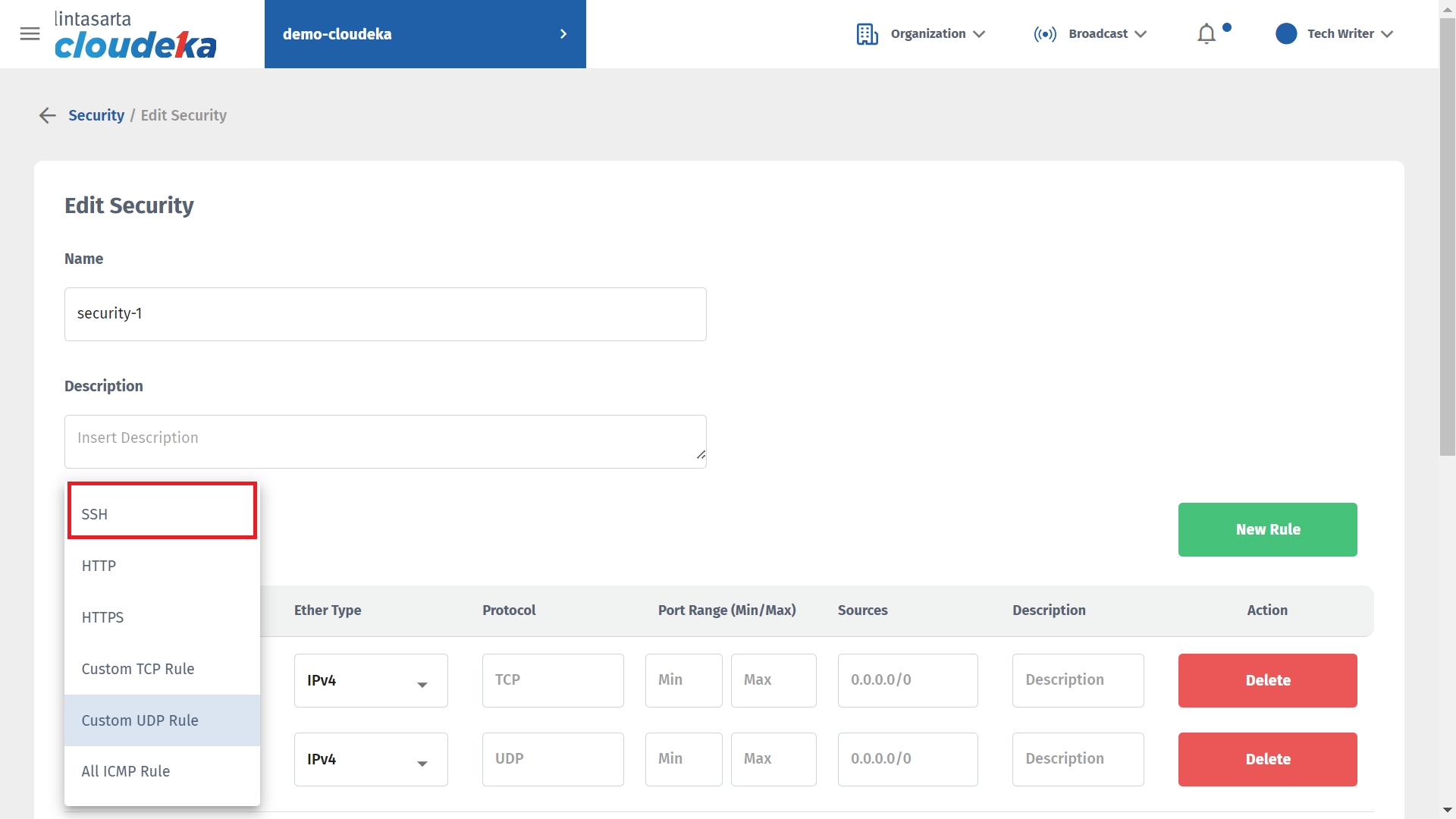Click the page vertical scrollbar
Viewport: 1456px width, 819px height.
[x=1447, y=235]
